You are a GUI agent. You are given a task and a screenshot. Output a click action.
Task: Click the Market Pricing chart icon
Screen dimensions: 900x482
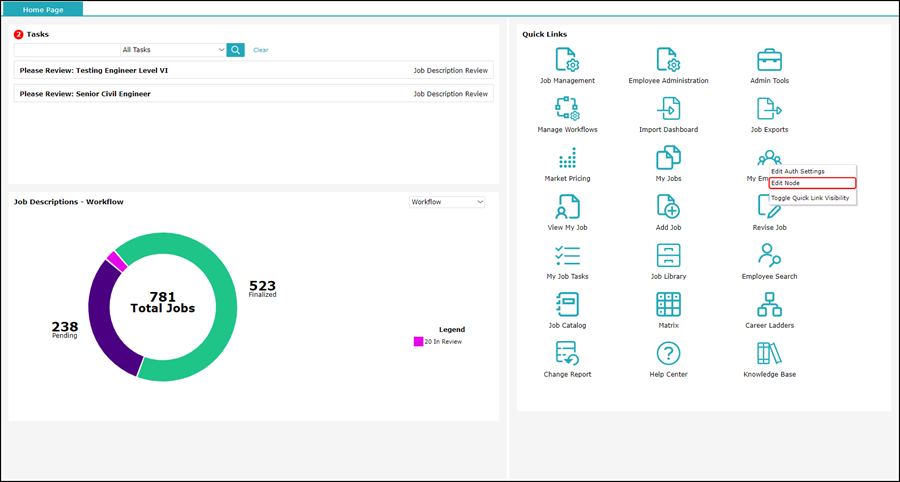click(x=567, y=158)
